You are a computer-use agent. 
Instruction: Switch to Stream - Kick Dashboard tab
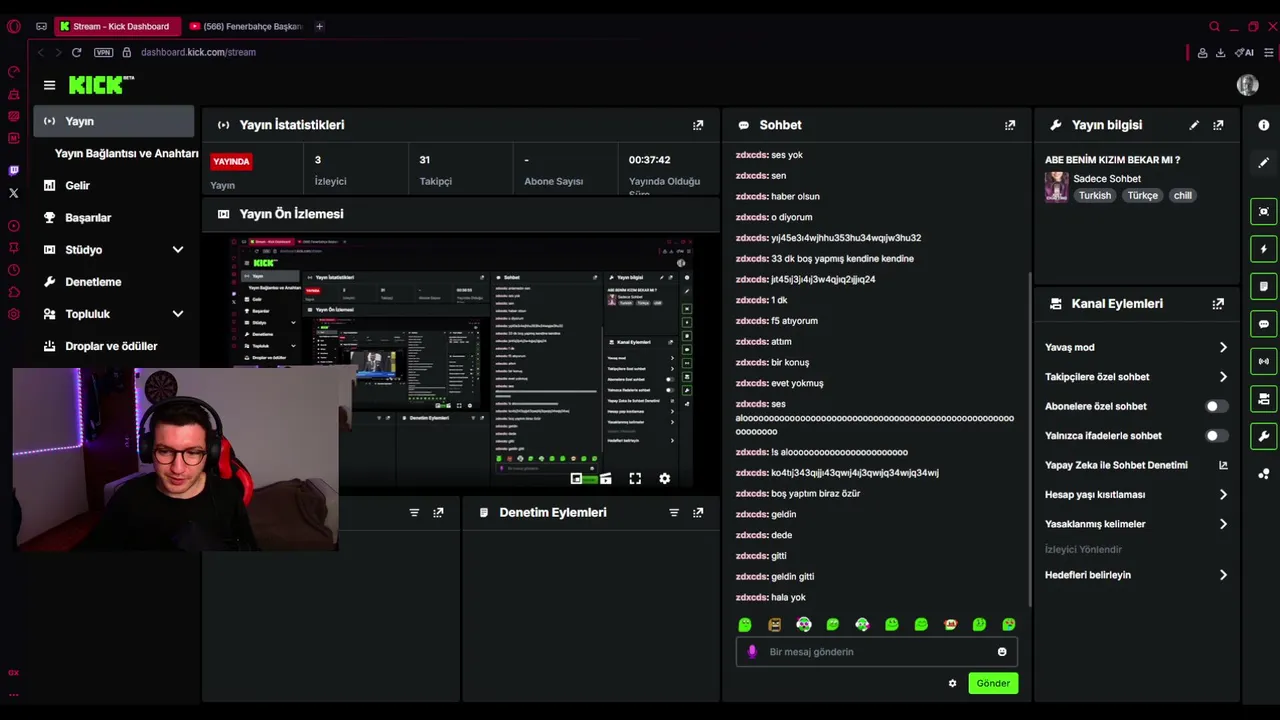point(116,26)
